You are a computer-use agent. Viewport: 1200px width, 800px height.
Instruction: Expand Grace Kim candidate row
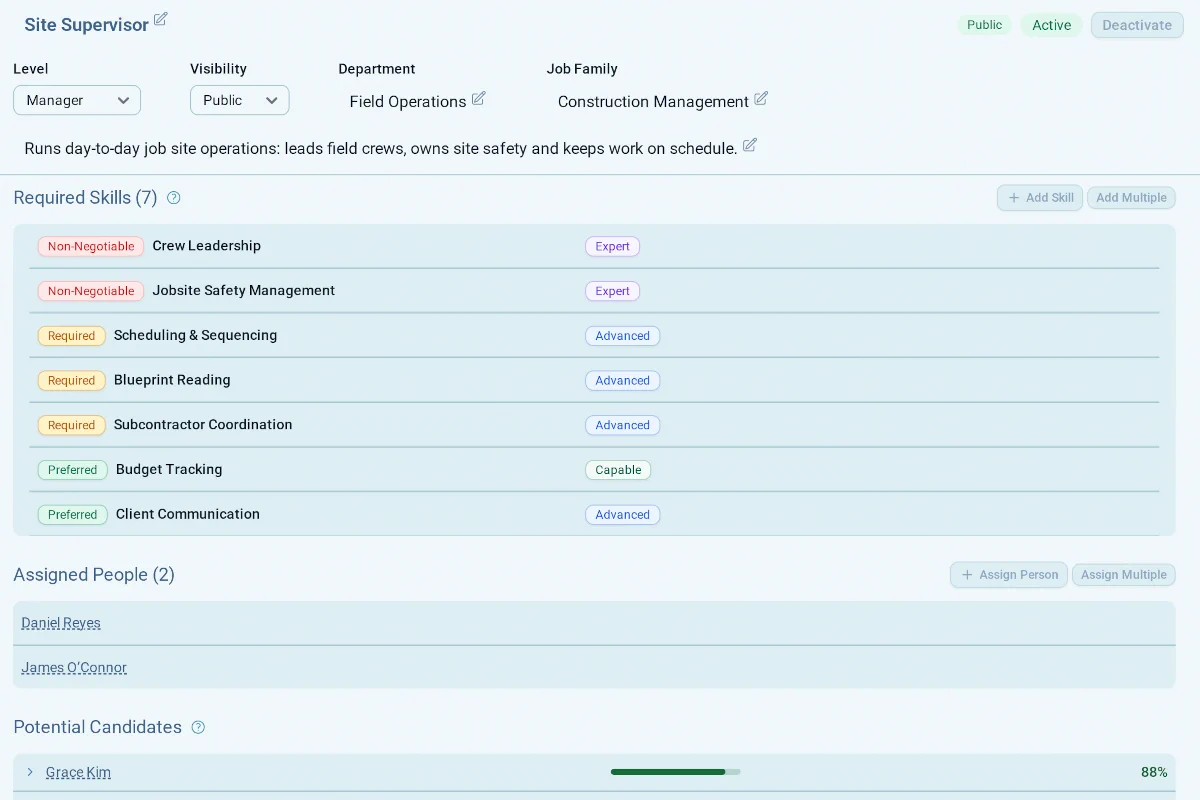30,772
